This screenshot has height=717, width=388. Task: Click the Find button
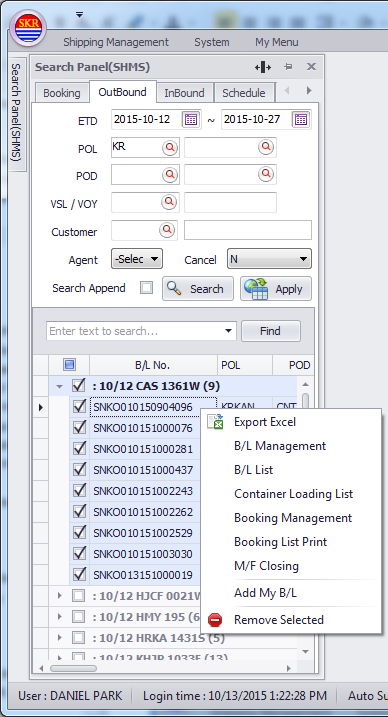coord(271,331)
